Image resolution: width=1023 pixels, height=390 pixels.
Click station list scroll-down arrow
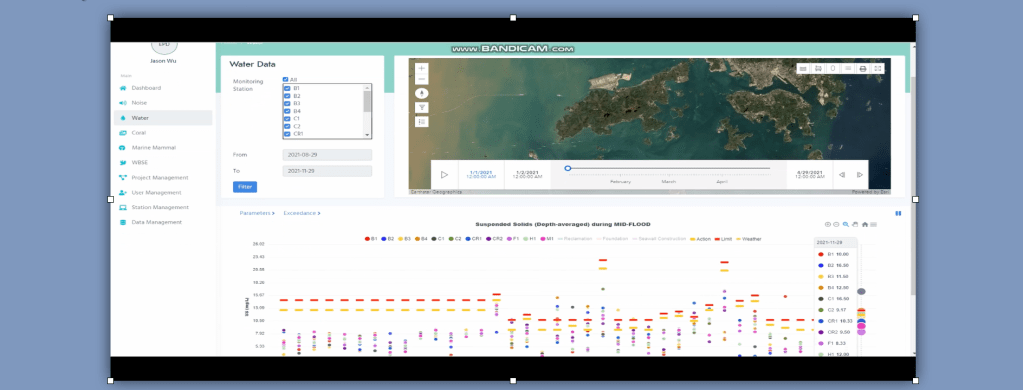[367, 135]
